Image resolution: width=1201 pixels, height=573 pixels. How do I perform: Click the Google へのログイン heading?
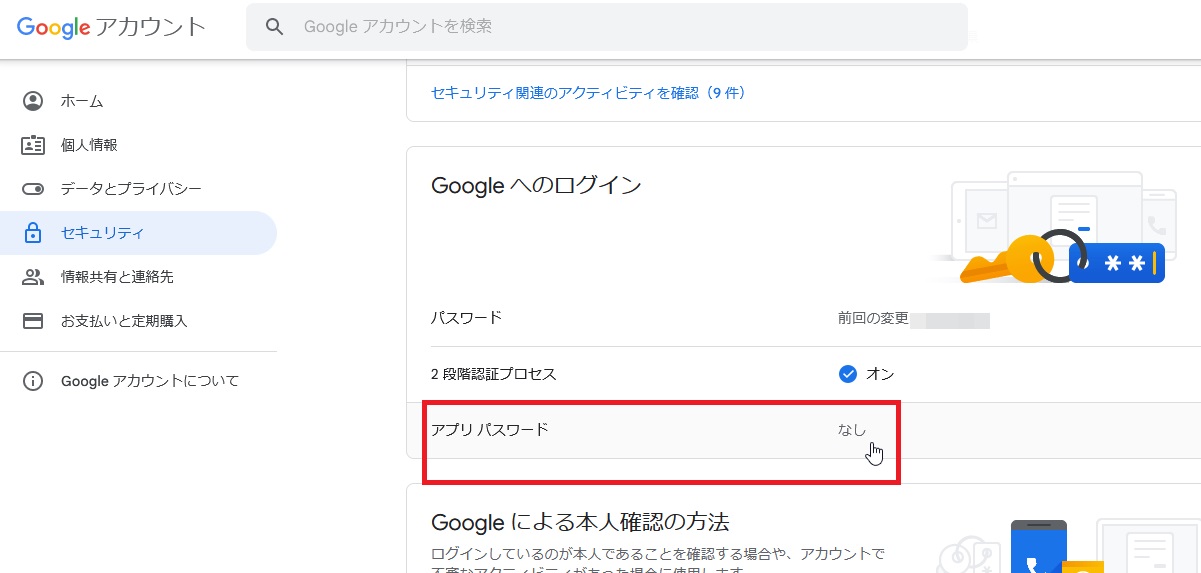(x=536, y=185)
